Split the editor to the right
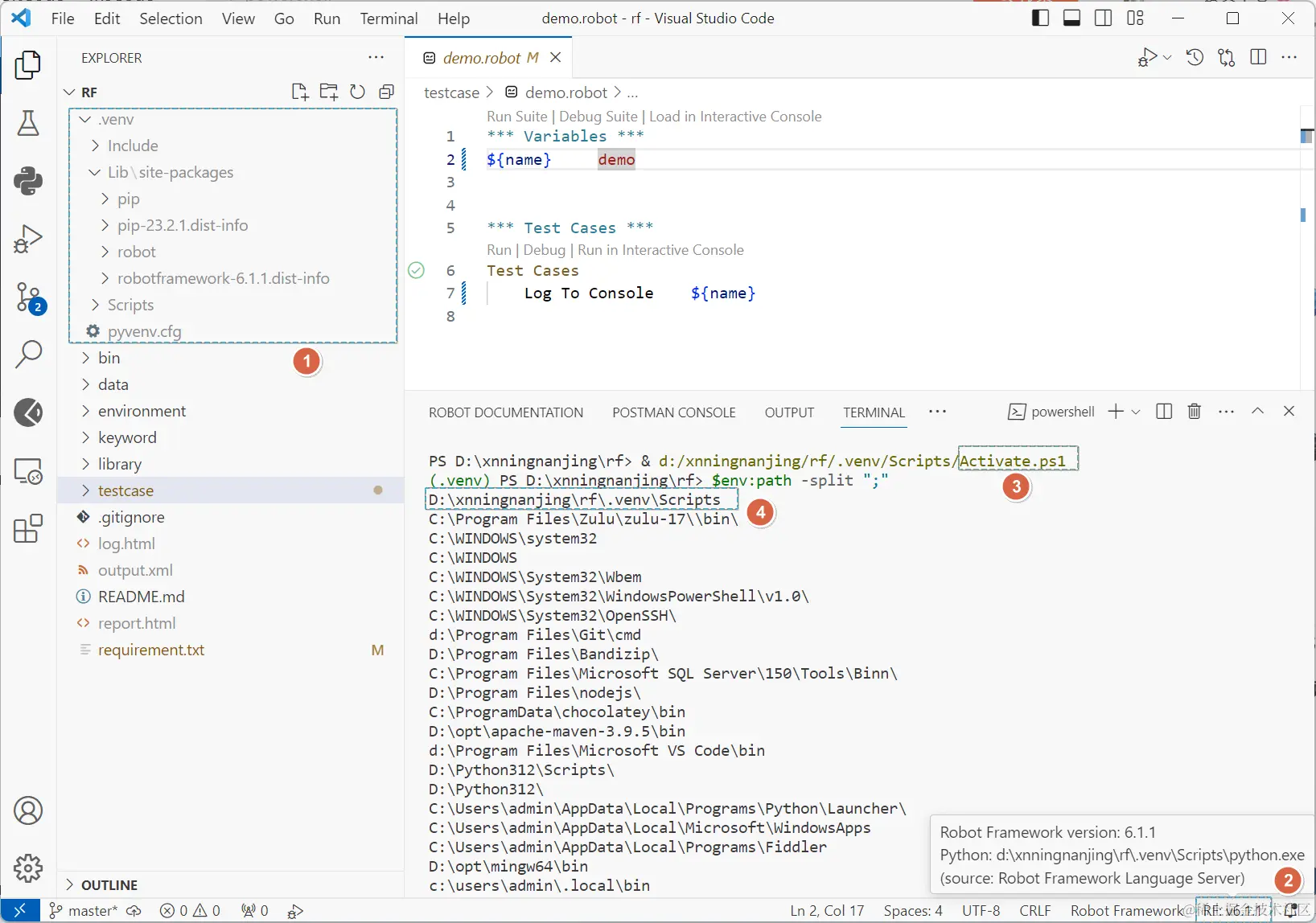 (x=1259, y=57)
